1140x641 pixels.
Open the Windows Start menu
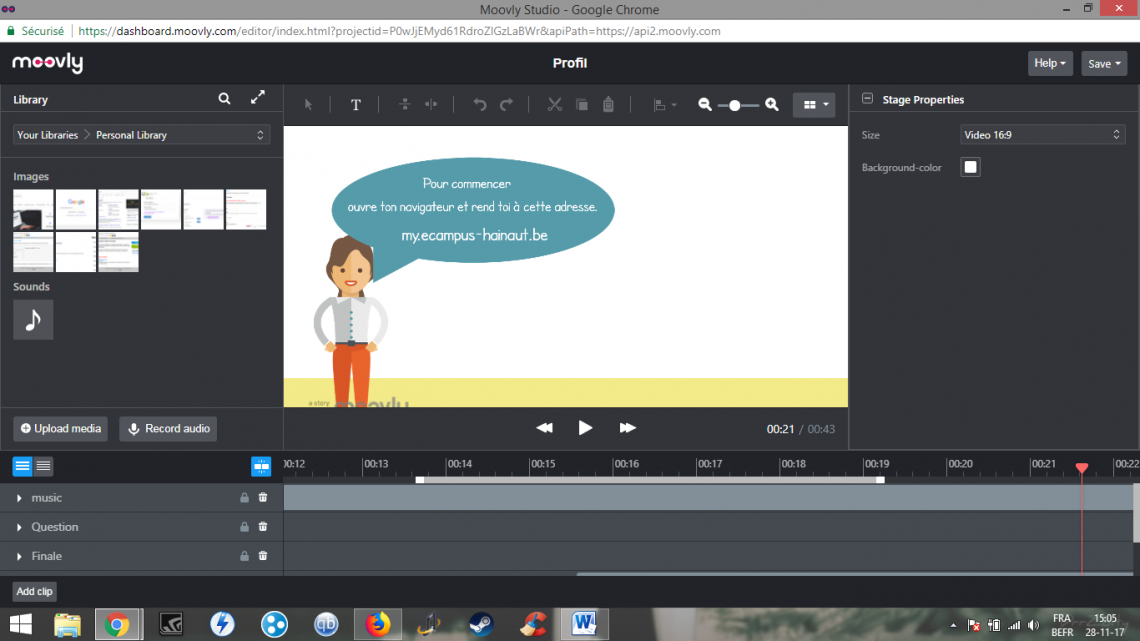click(20, 624)
